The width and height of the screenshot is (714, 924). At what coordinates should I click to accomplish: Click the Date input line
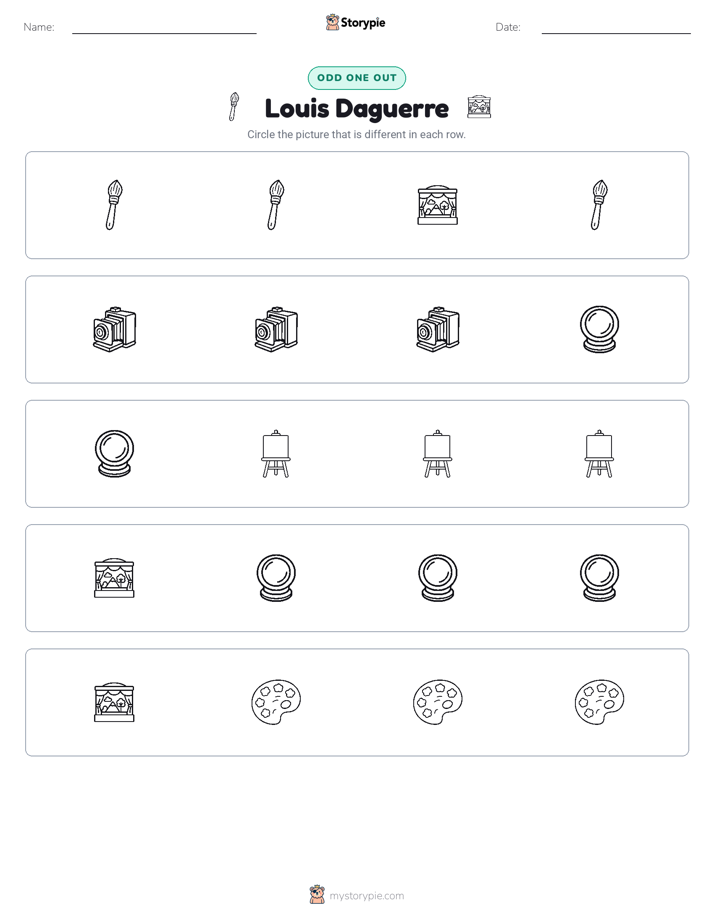click(616, 28)
